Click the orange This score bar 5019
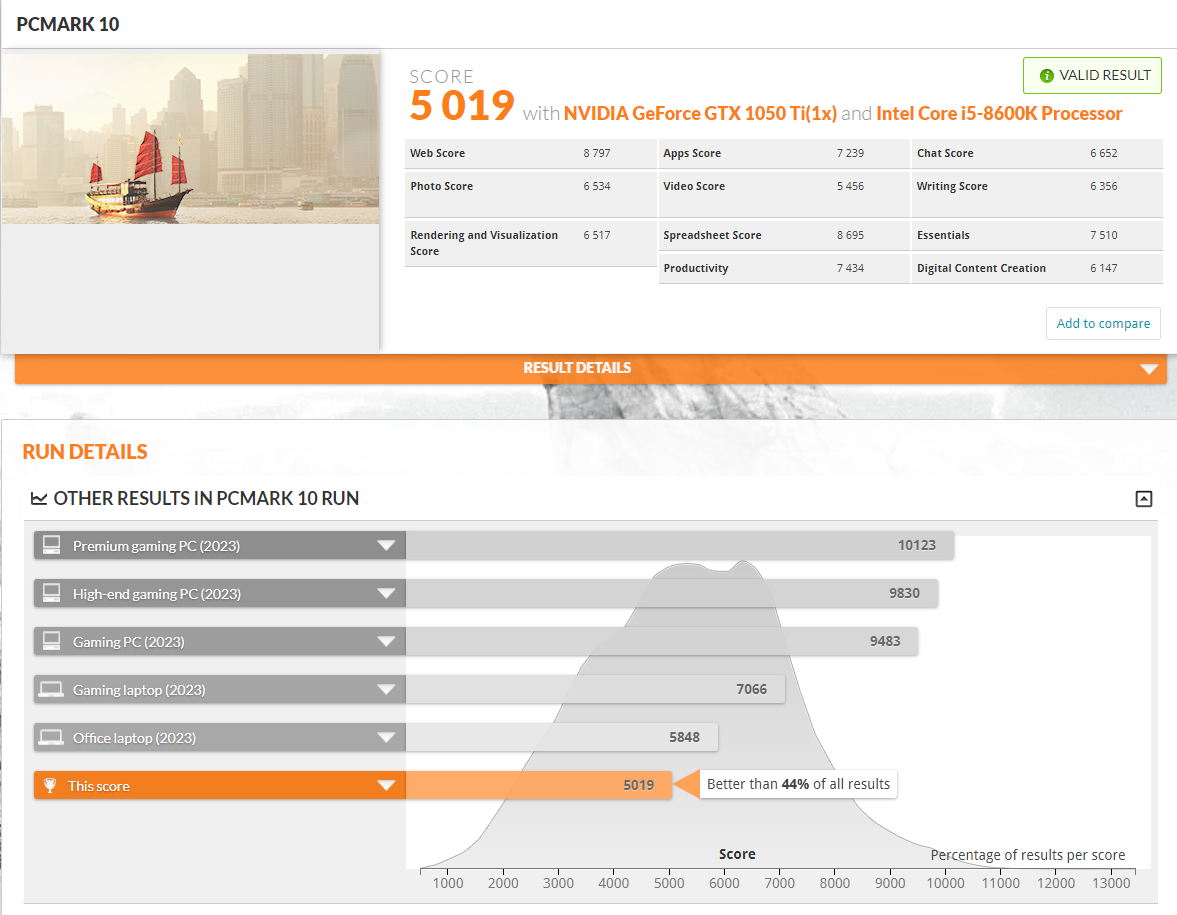Screen dimensions: 1177x915 coord(538,785)
